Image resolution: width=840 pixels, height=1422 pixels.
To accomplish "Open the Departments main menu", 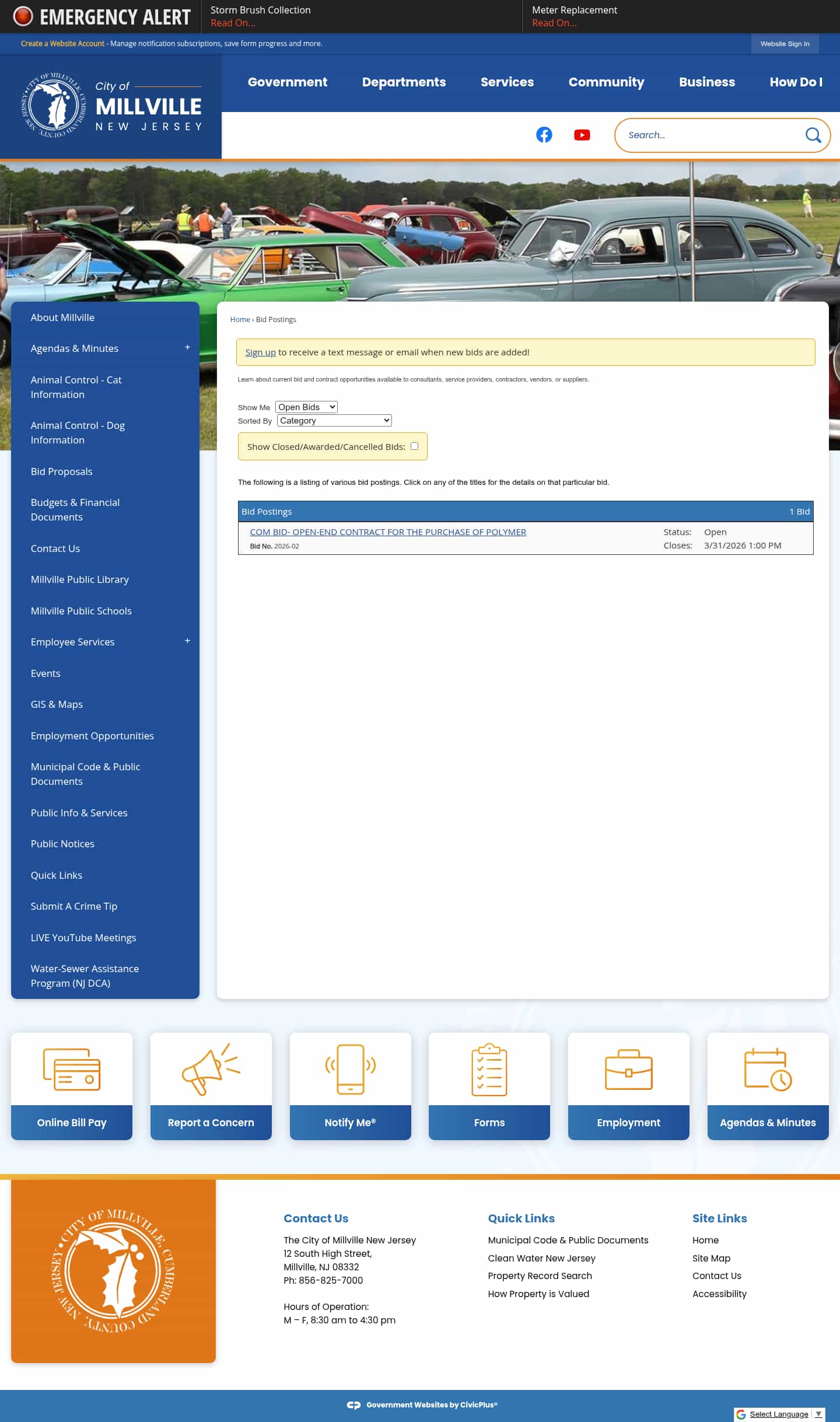I will pos(404,82).
